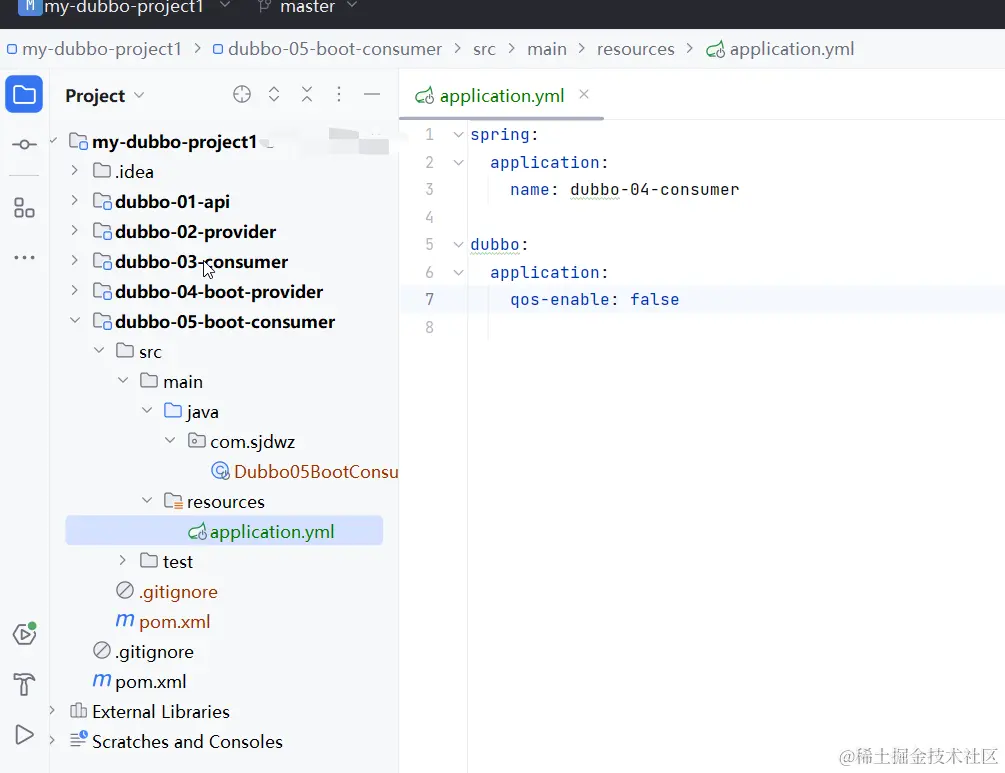Open the master branch dropdown

[351, 6]
